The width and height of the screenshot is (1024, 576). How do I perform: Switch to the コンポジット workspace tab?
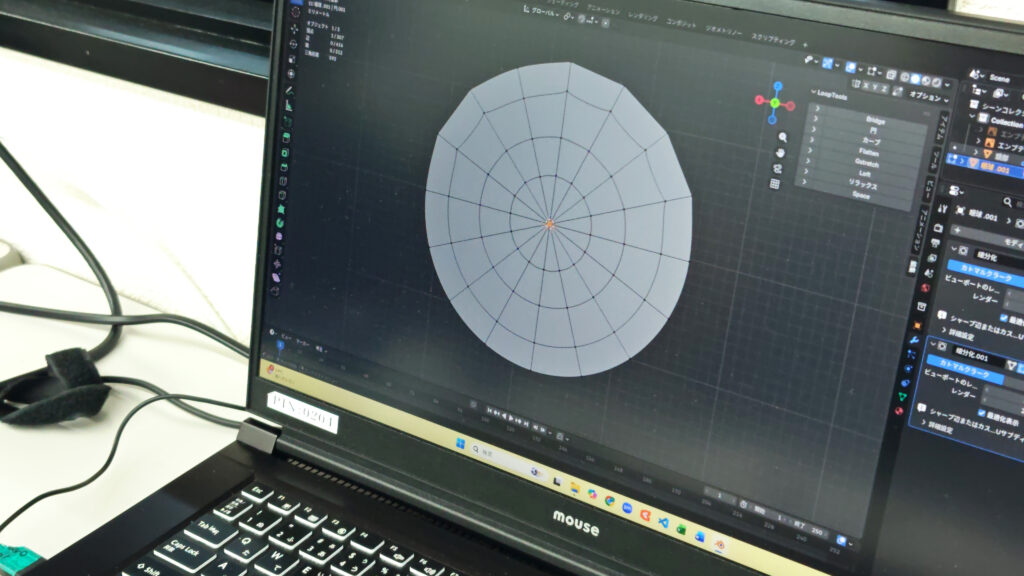pos(681,23)
